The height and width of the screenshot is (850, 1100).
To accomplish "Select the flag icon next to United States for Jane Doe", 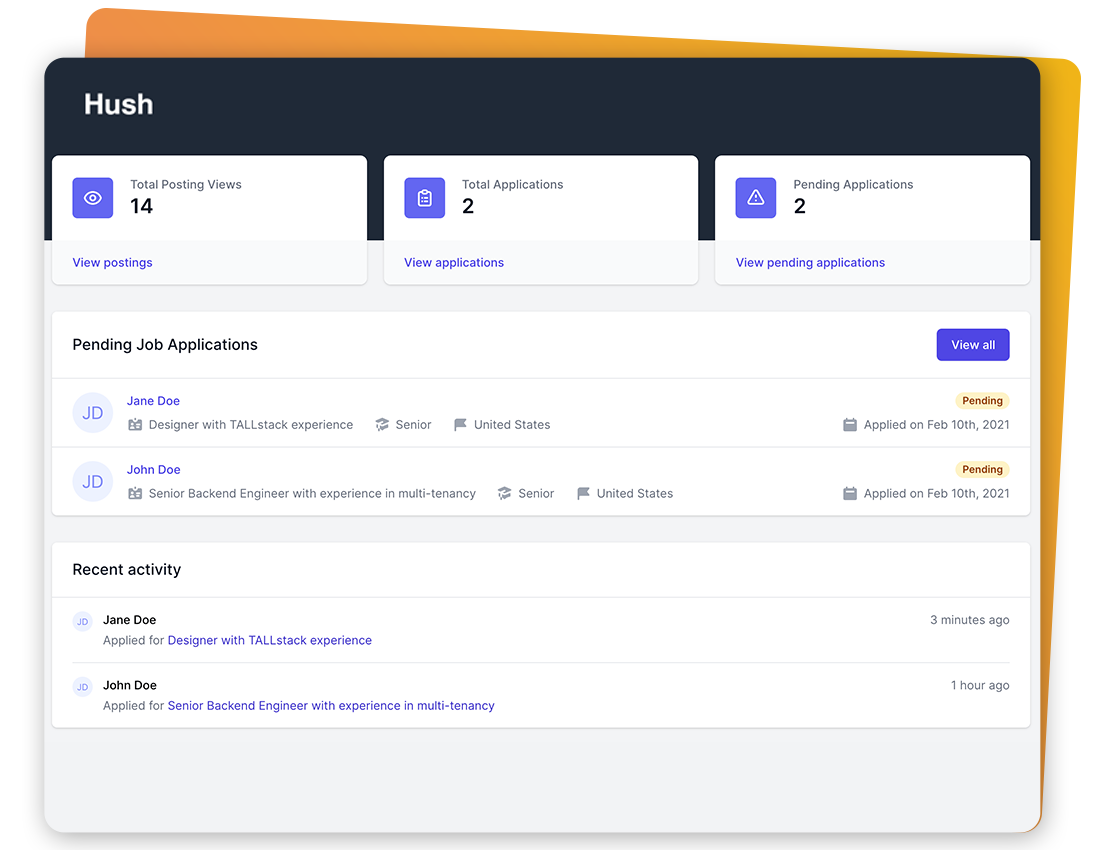I will (458, 424).
